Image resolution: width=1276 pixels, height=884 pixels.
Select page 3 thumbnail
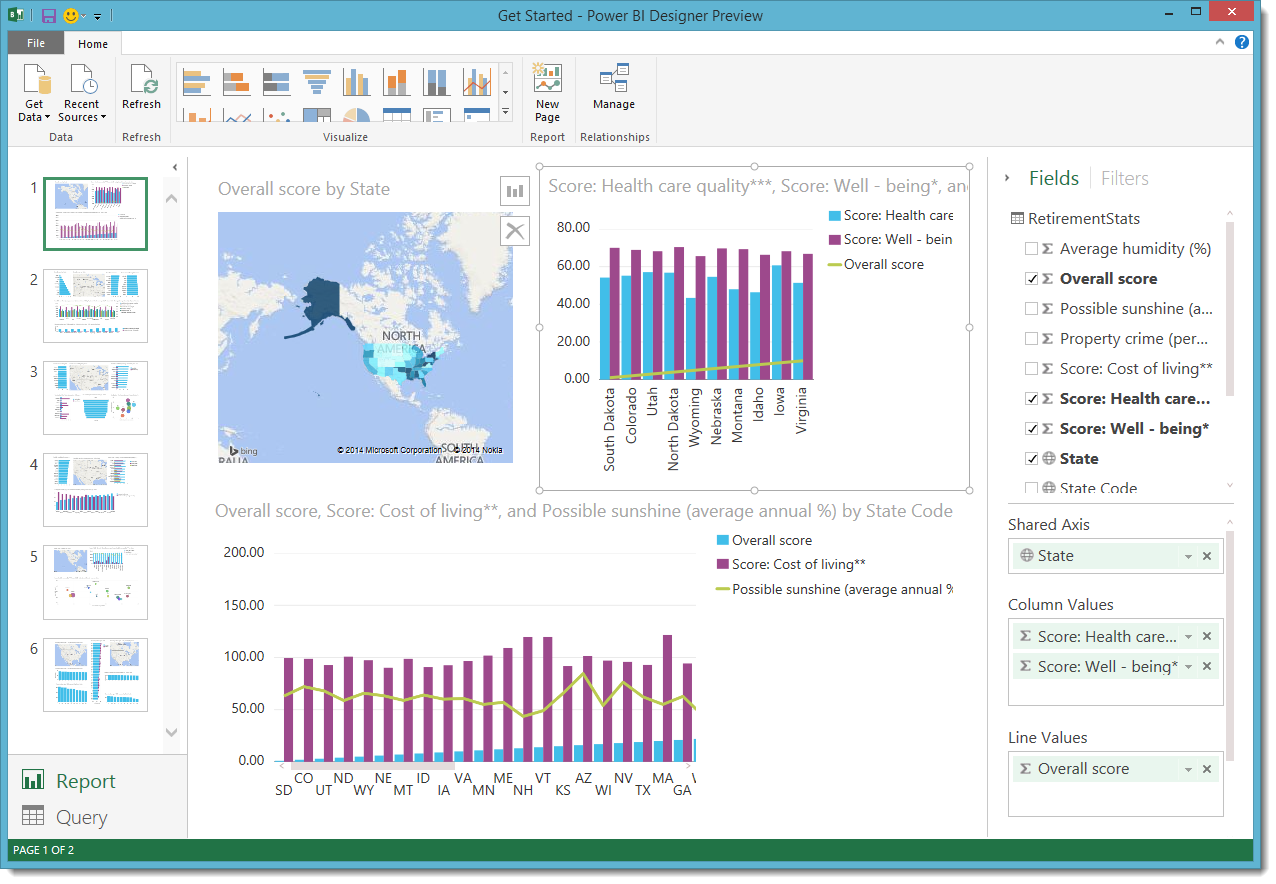coord(95,398)
